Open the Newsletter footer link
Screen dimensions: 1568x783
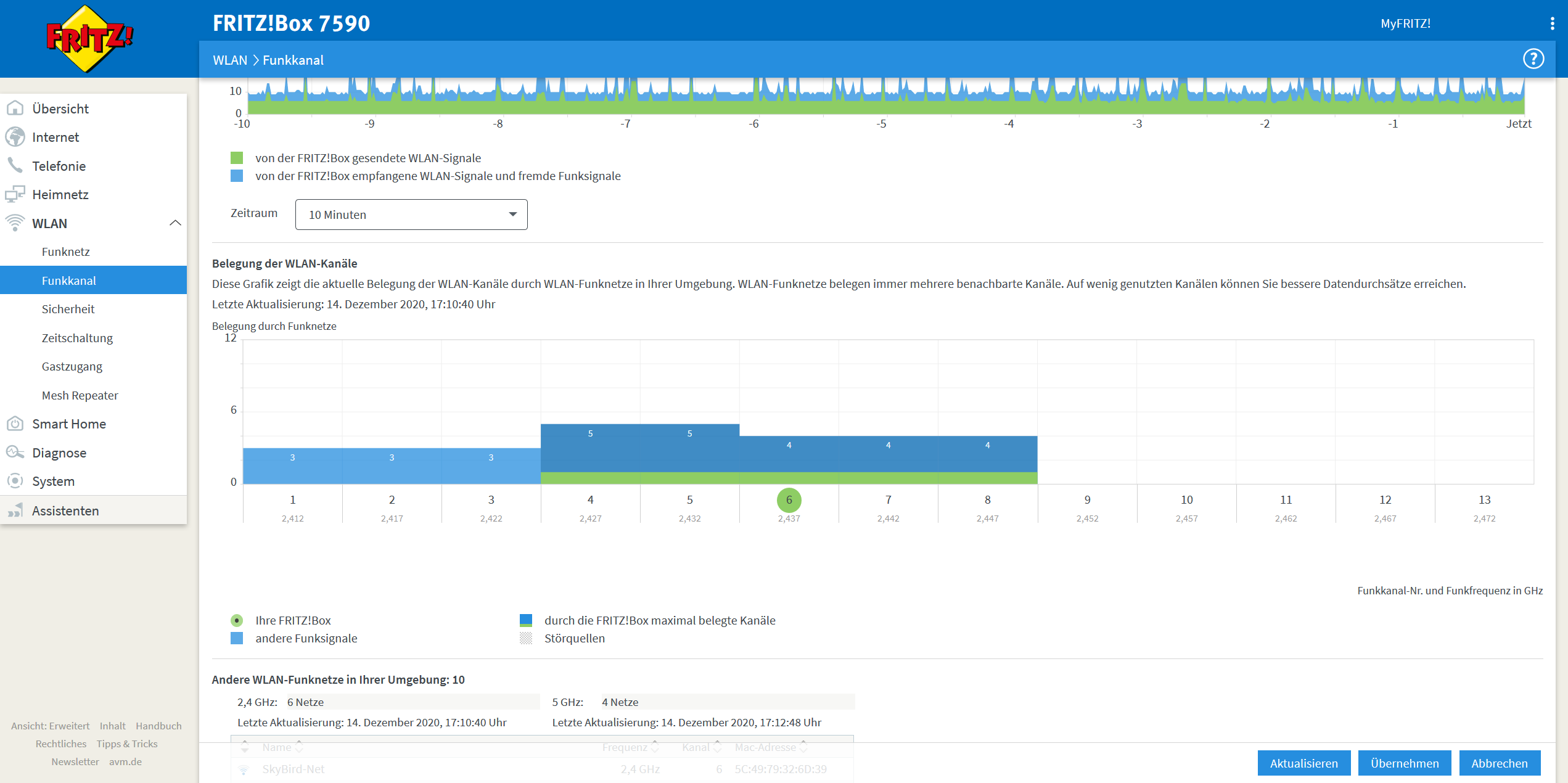pos(75,761)
